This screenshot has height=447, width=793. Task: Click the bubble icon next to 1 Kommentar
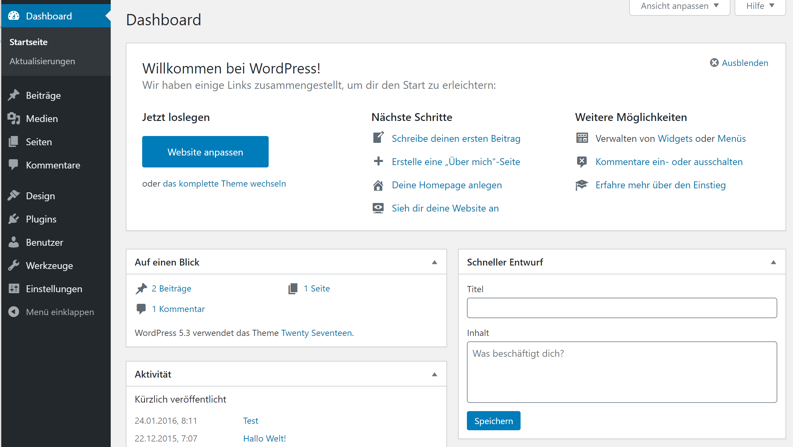(141, 309)
